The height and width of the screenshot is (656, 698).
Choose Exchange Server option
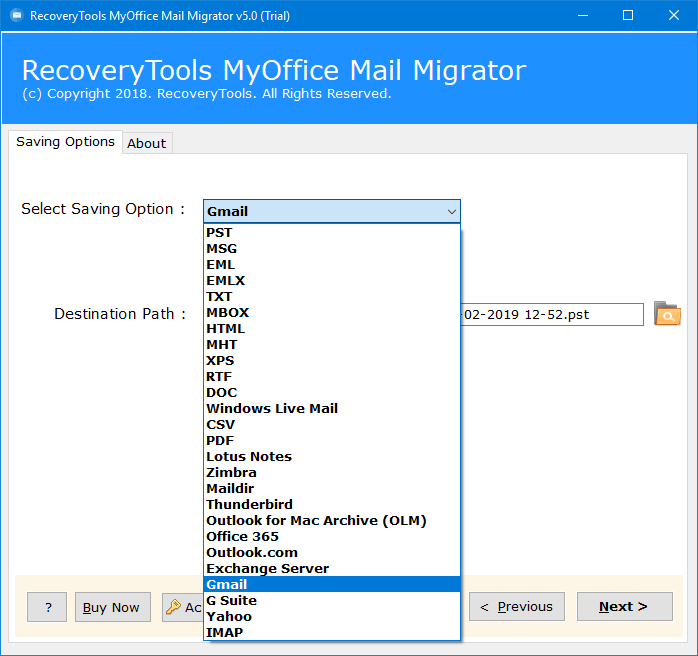332,569
